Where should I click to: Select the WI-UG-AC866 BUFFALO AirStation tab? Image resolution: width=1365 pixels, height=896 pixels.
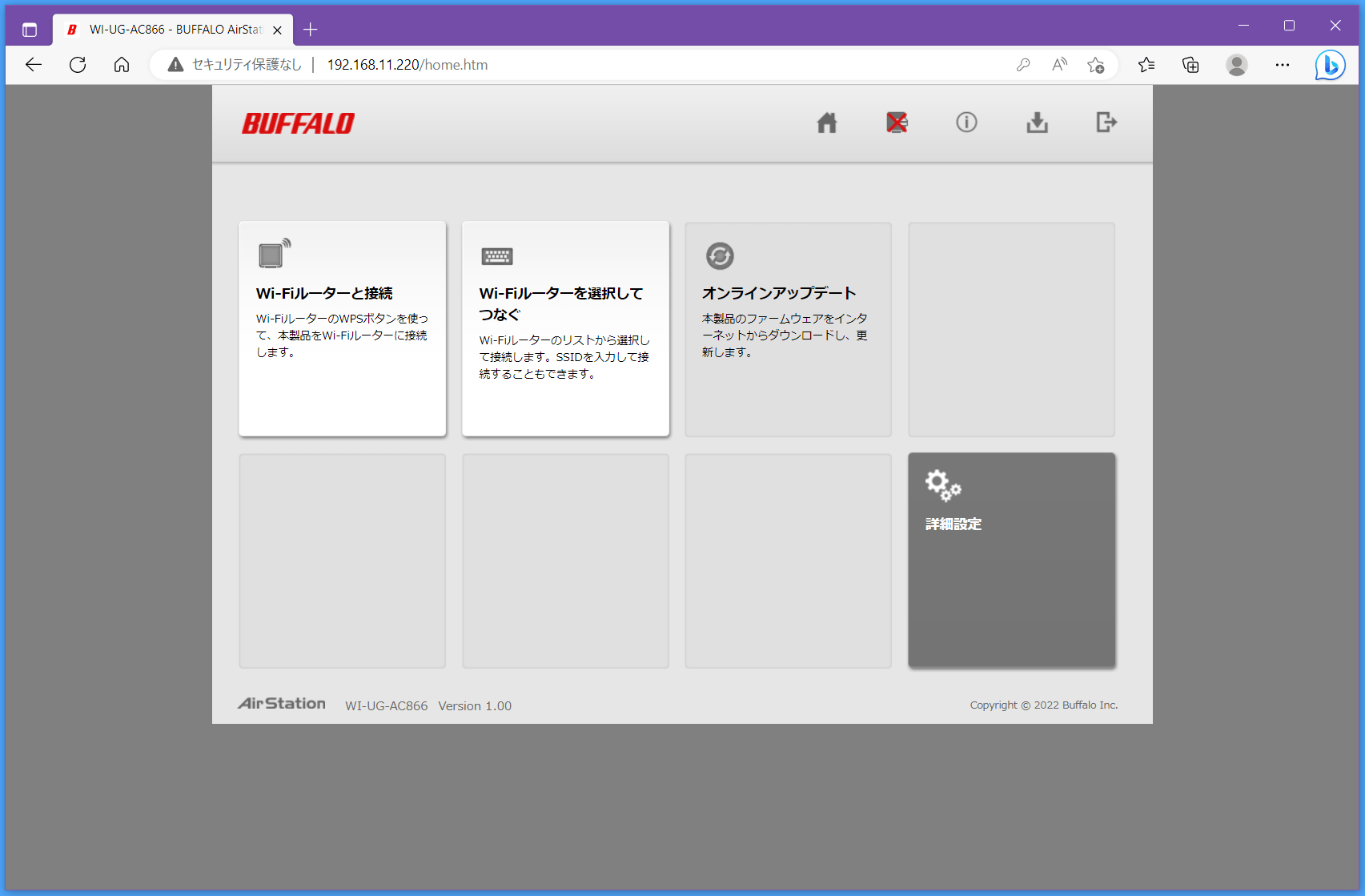pyautogui.click(x=173, y=30)
